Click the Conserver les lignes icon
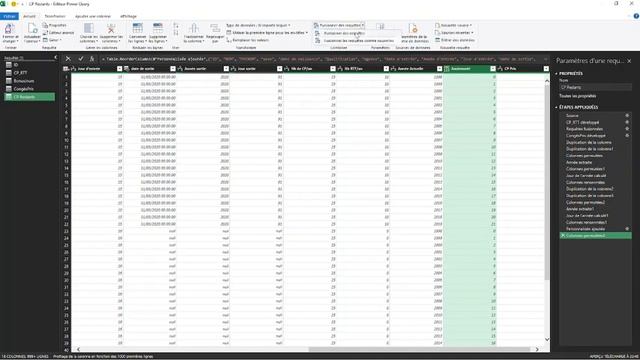This screenshot has width=640, height=360. tap(138, 28)
